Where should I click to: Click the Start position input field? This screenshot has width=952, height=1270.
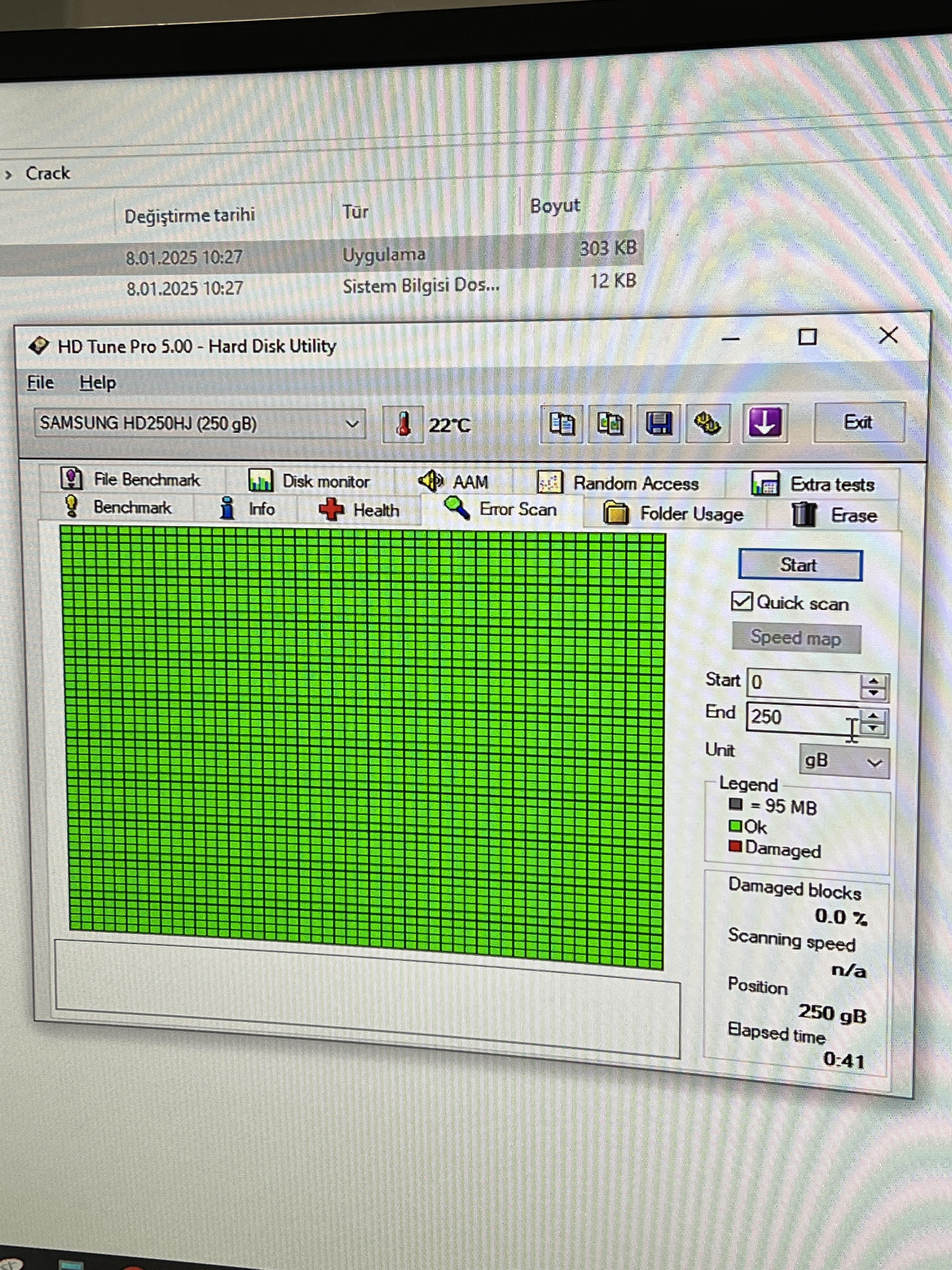coord(803,684)
